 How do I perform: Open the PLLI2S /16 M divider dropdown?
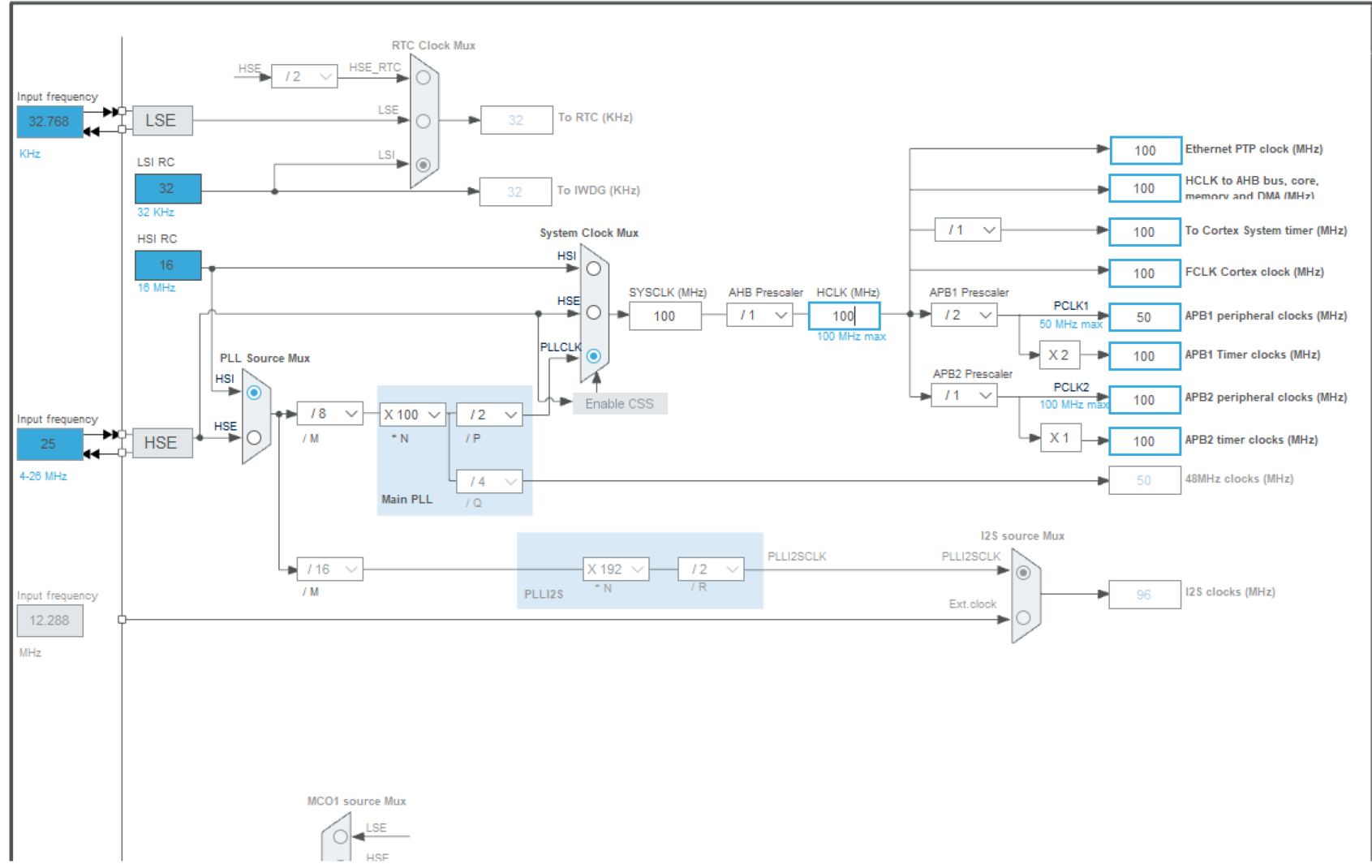click(x=329, y=569)
